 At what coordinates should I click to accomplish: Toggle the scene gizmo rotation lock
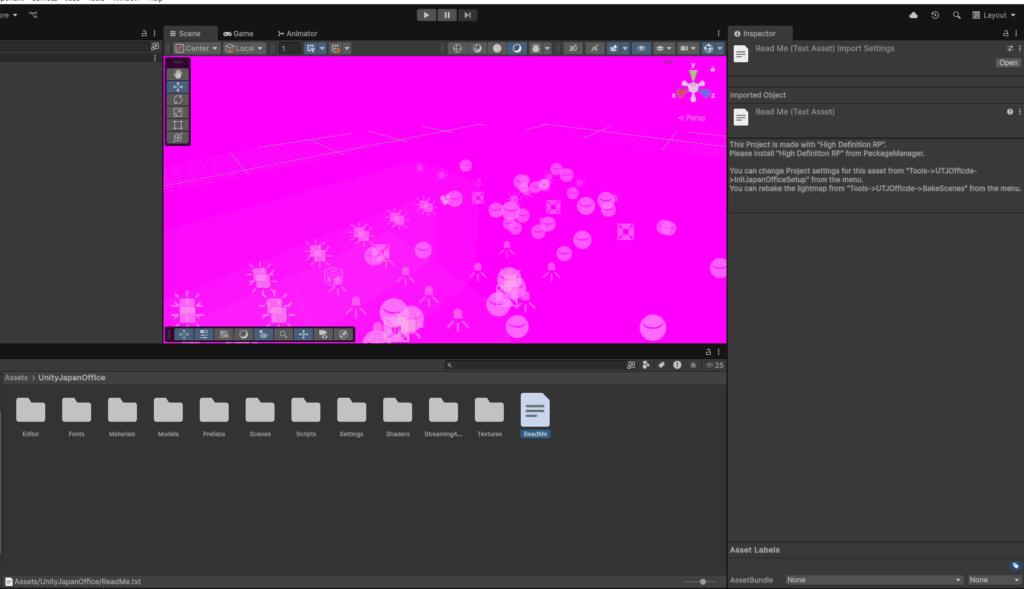click(x=712, y=69)
